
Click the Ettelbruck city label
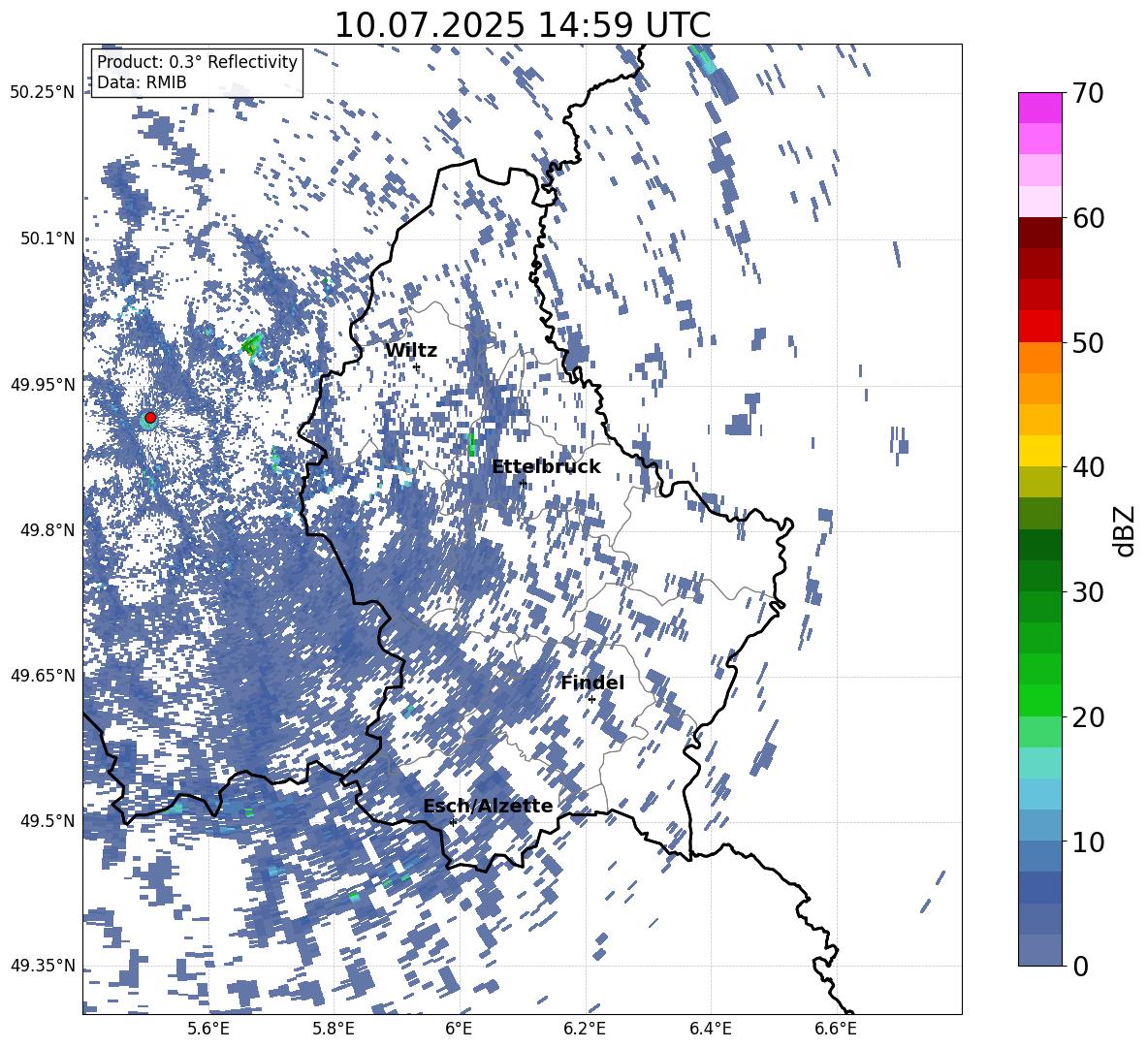(546, 466)
